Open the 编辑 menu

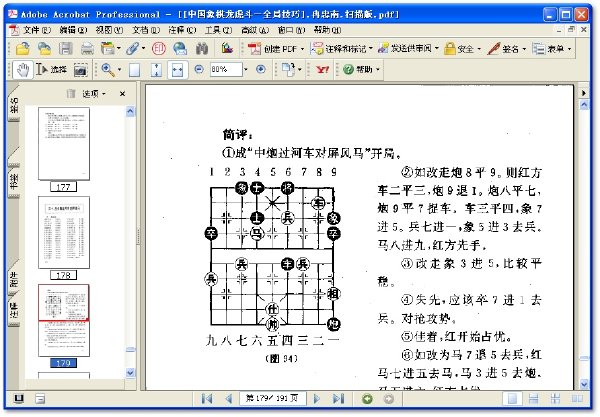point(73,30)
